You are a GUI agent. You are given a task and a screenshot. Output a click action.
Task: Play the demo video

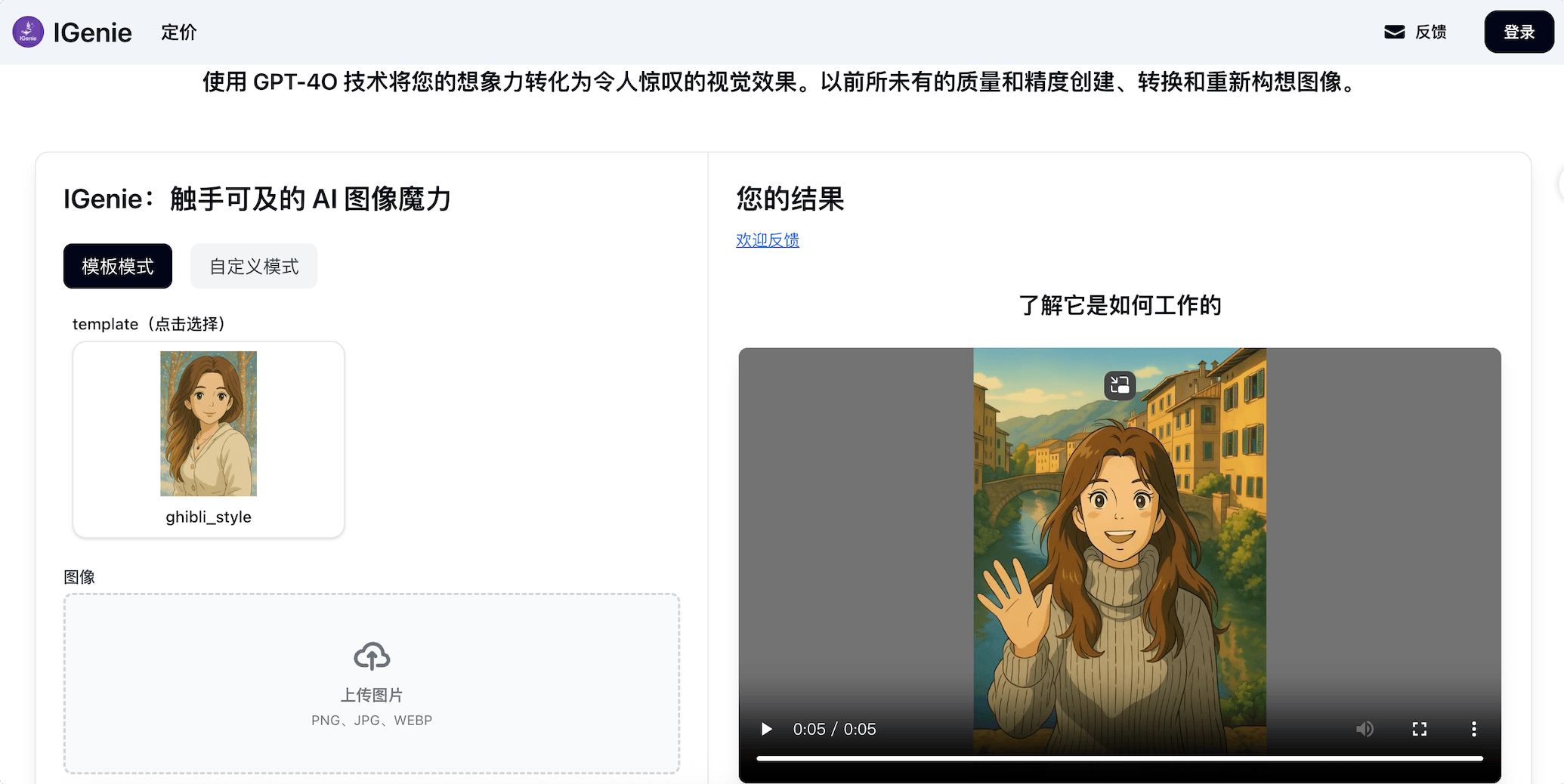coord(767,729)
